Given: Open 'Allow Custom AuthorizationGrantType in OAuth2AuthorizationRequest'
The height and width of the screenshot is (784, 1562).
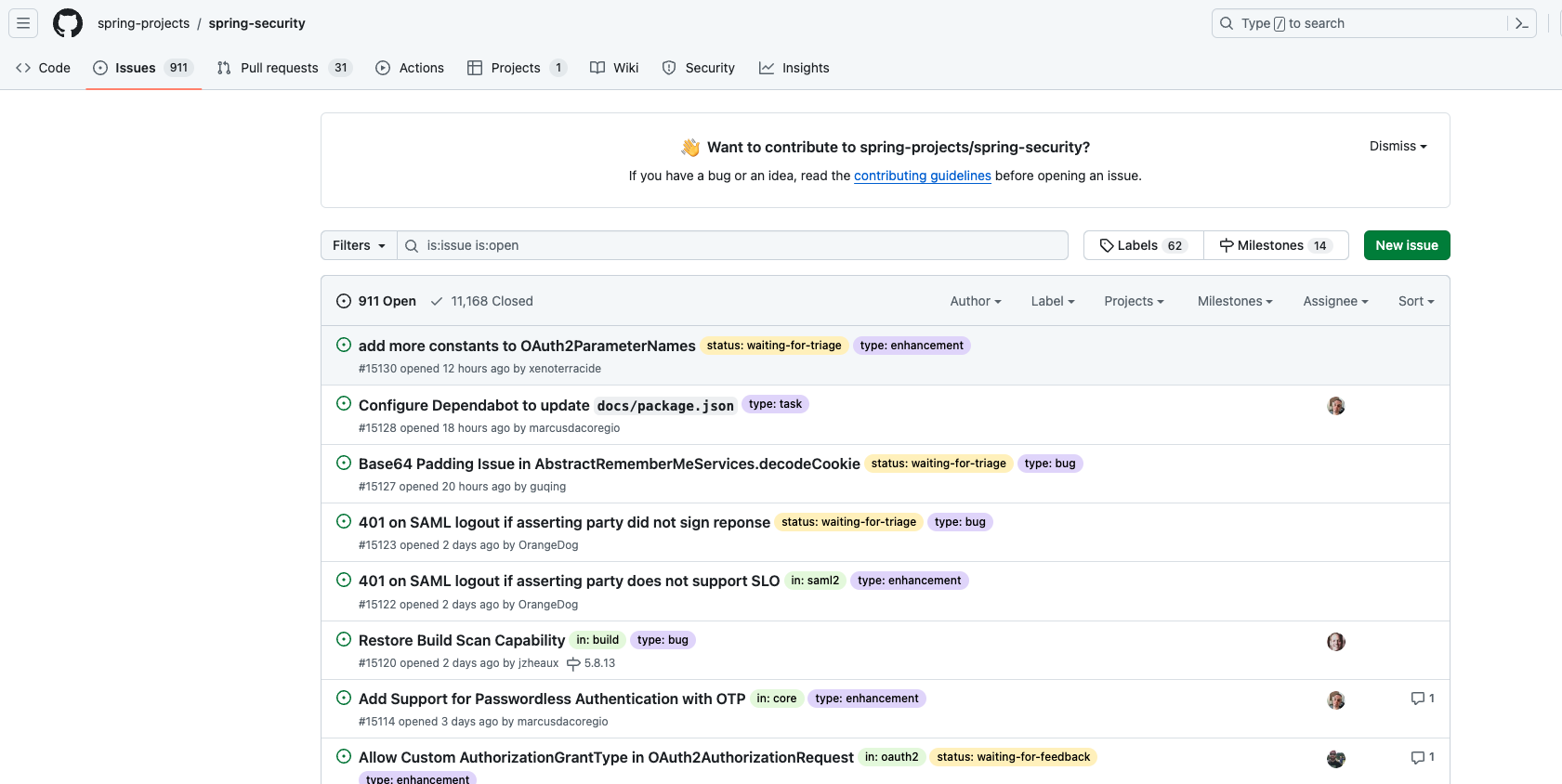Looking at the screenshot, I should [x=606, y=757].
